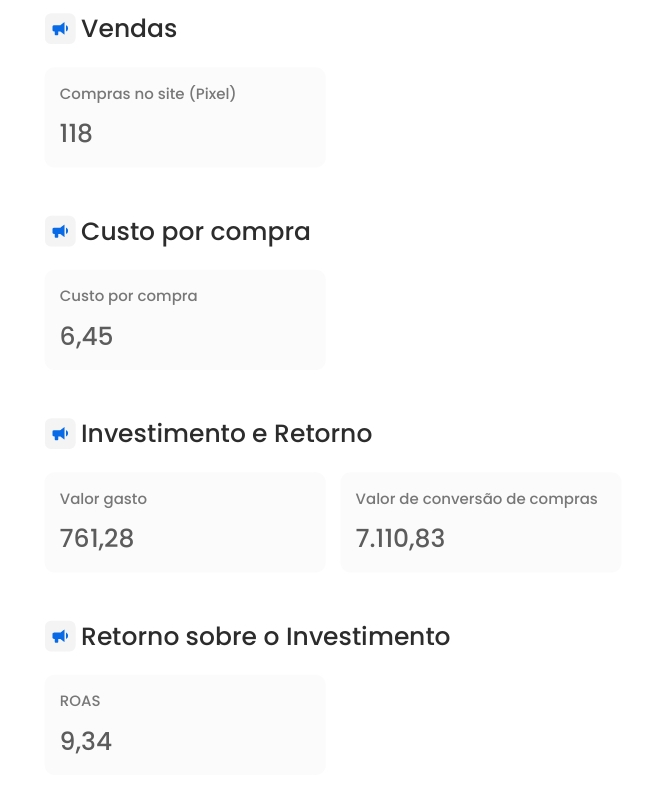Click the megaphone icon beside Vendas
662x787 pixels.
point(60,29)
